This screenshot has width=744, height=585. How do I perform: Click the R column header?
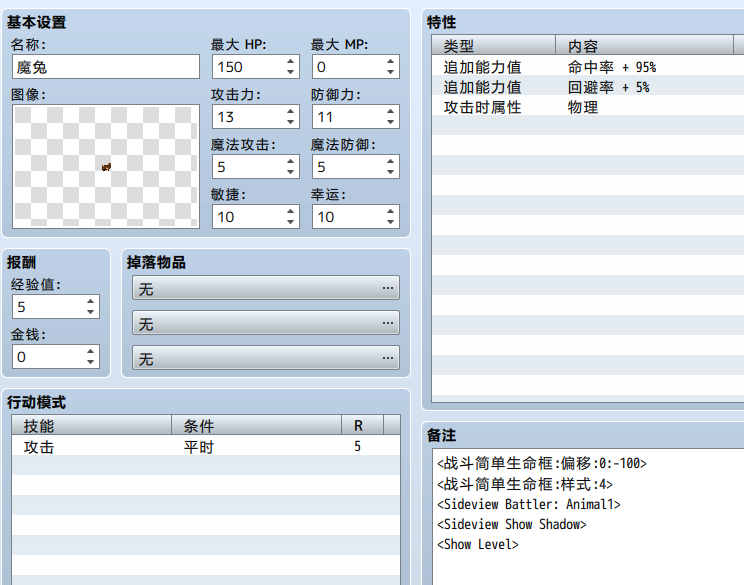coord(362,426)
